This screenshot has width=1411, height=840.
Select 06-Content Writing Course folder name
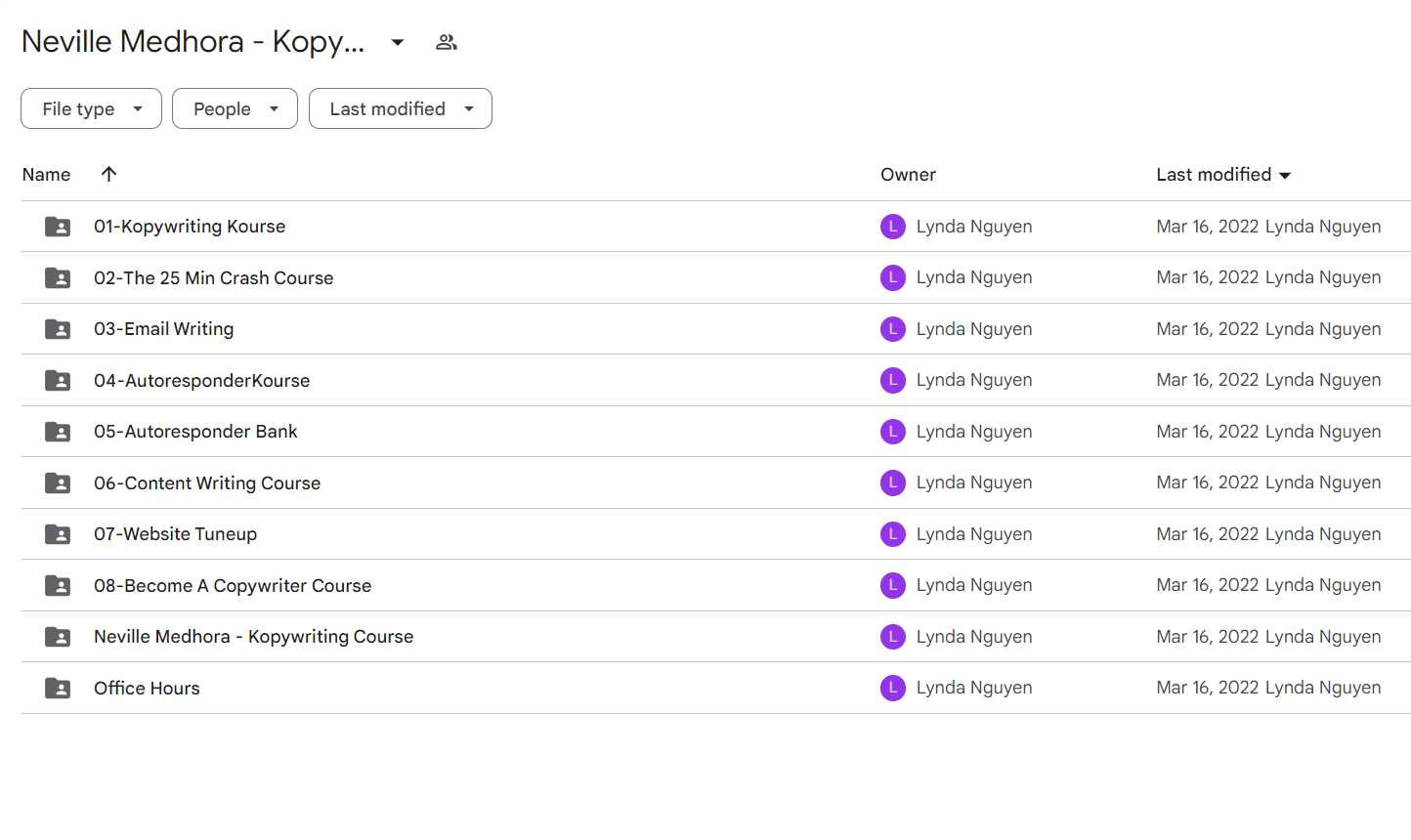[x=207, y=483]
